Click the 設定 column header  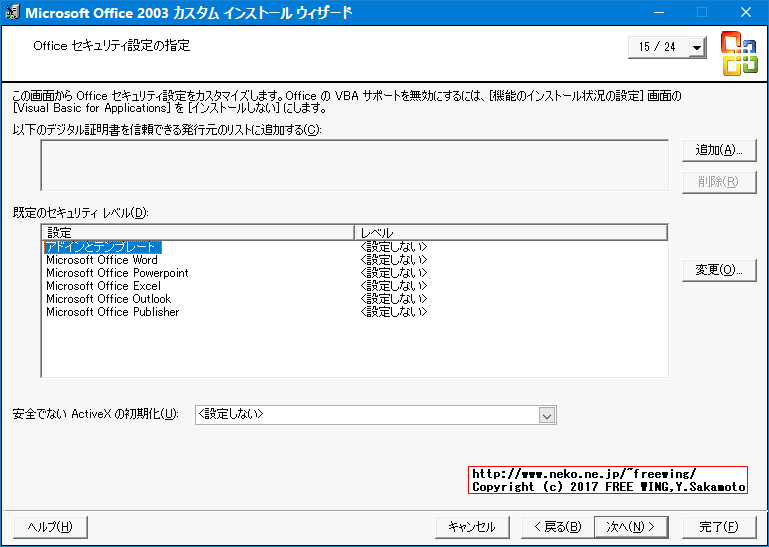click(x=198, y=233)
